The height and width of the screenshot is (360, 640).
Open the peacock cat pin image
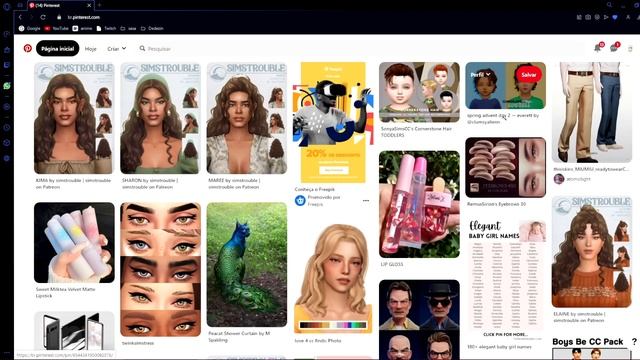247,264
